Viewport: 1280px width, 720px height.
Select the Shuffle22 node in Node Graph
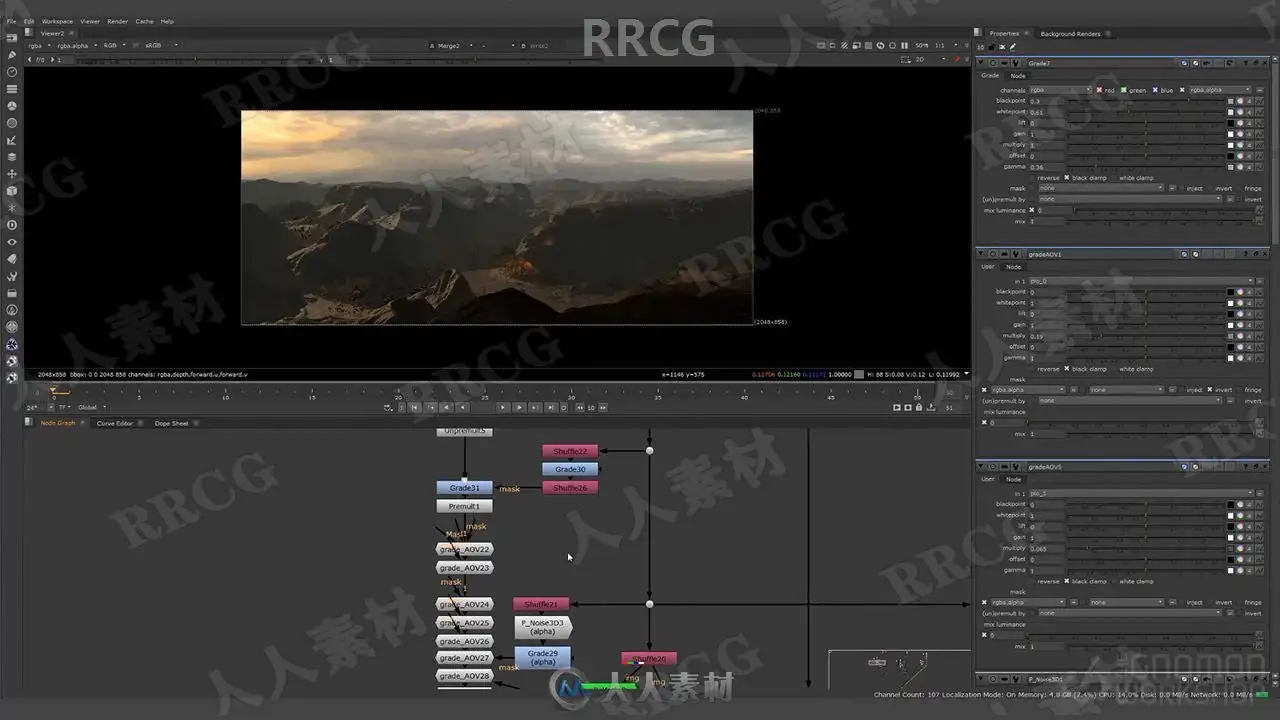[570, 451]
